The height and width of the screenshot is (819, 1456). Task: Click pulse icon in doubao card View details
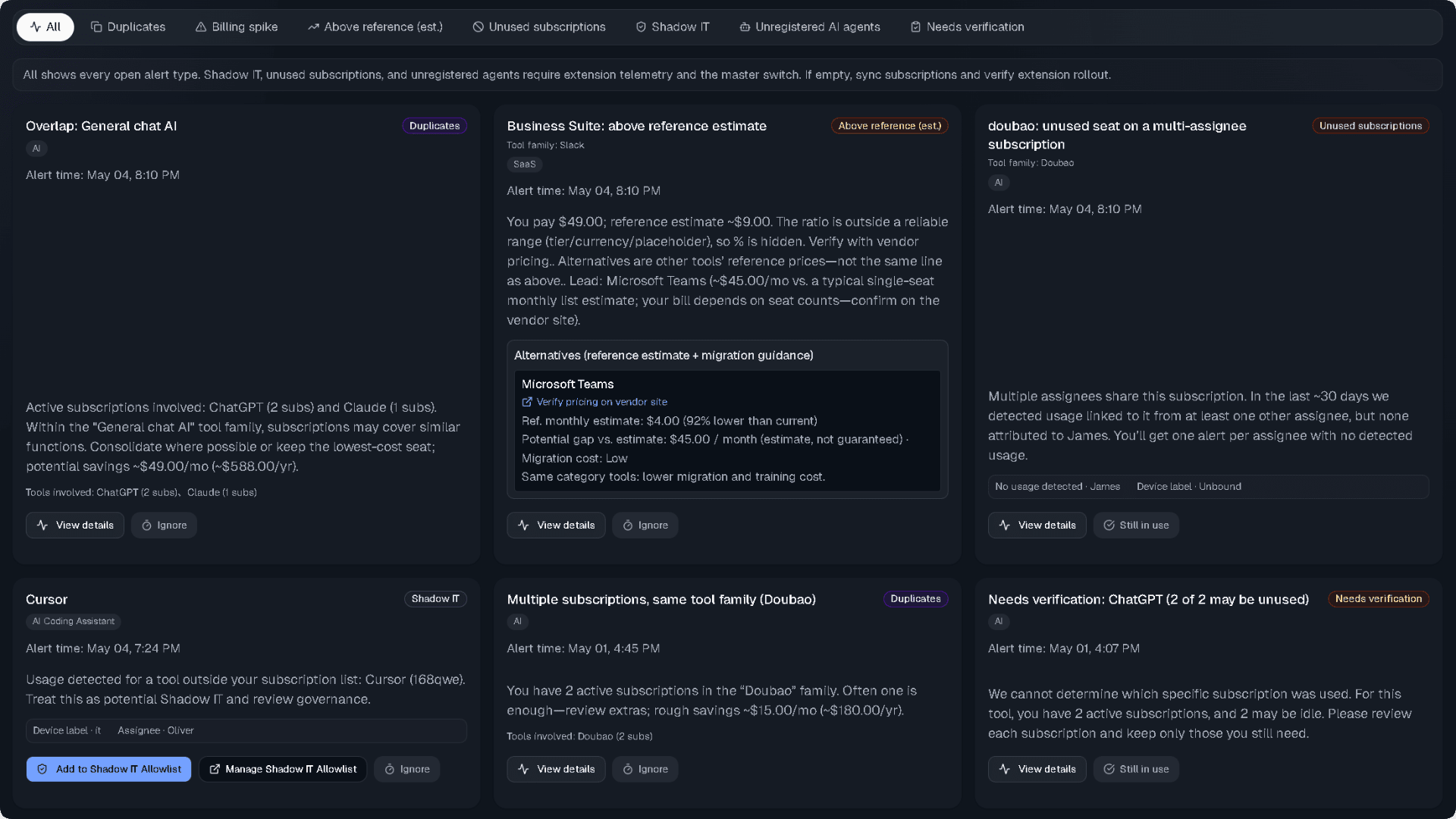1005,526
